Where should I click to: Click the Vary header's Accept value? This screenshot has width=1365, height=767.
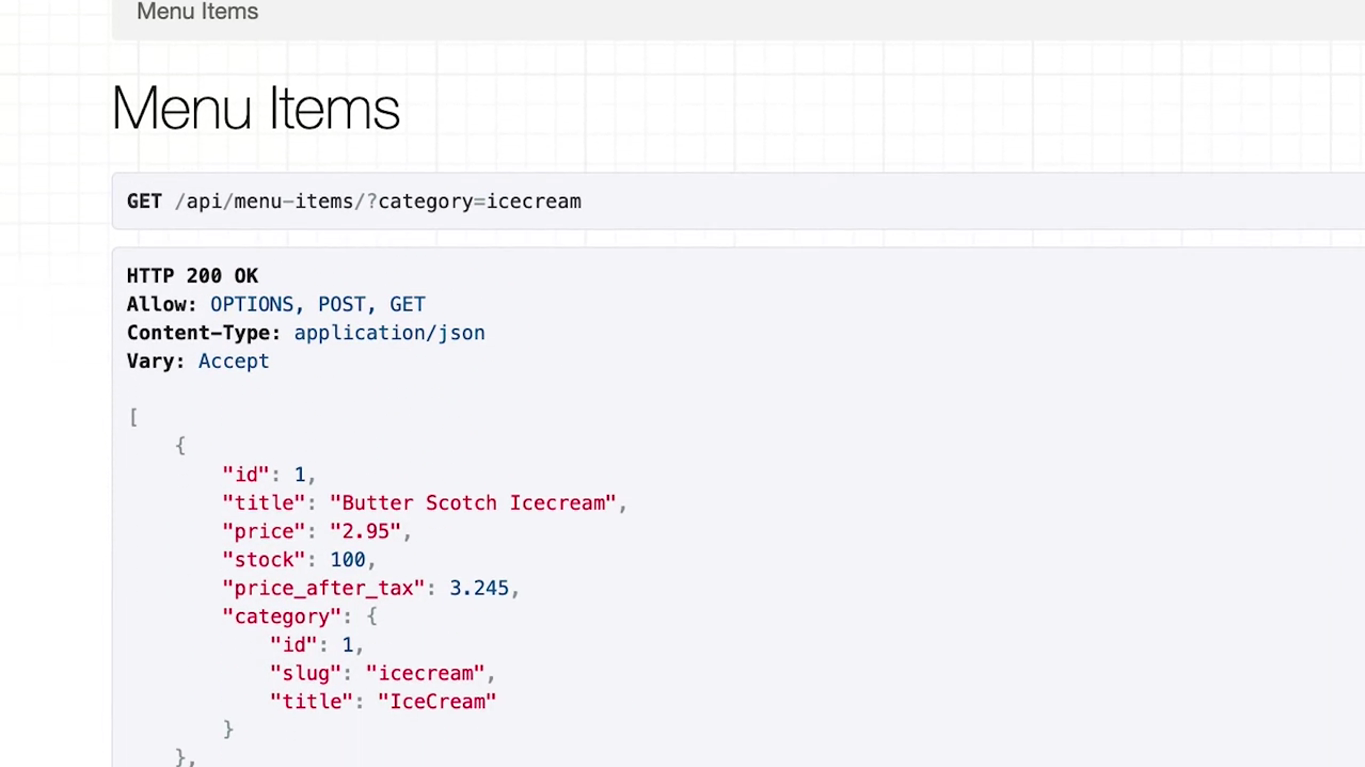click(233, 361)
